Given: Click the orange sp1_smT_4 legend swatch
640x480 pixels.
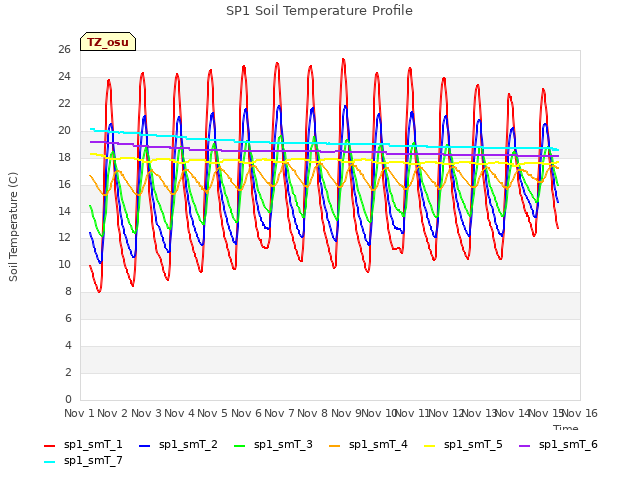Looking at the screenshot, I should [x=334, y=446].
